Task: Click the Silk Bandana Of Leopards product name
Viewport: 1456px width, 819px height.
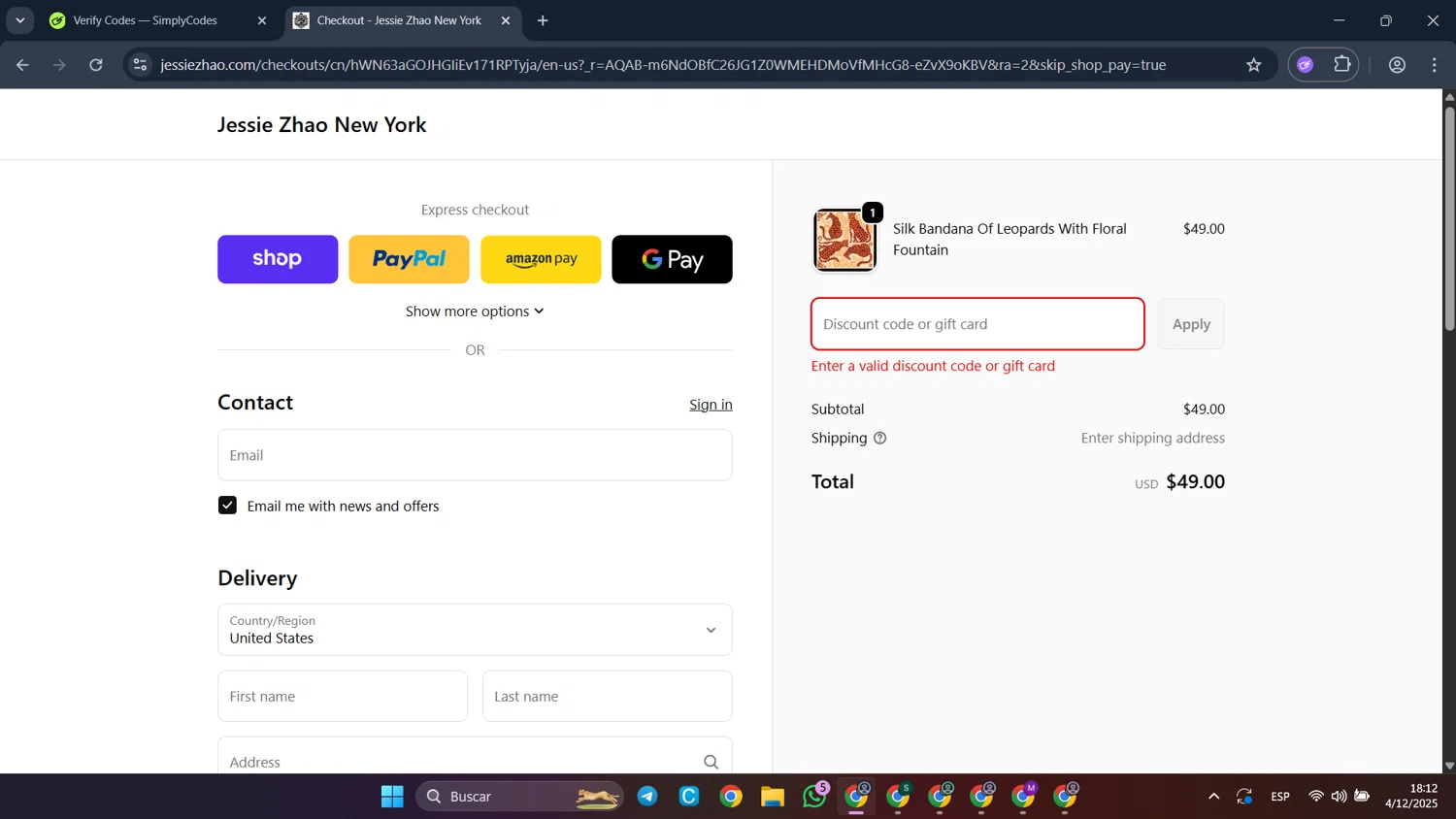Action: [x=1009, y=239]
